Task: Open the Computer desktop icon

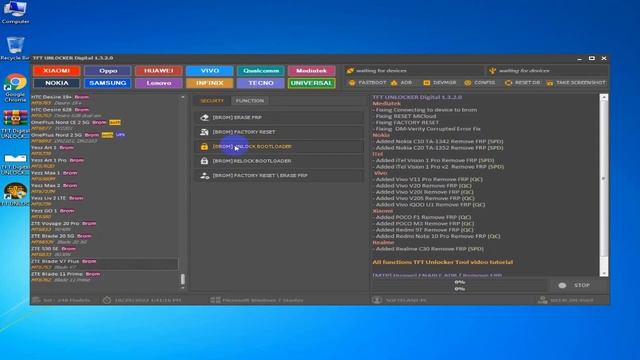Action: click(15, 12)
